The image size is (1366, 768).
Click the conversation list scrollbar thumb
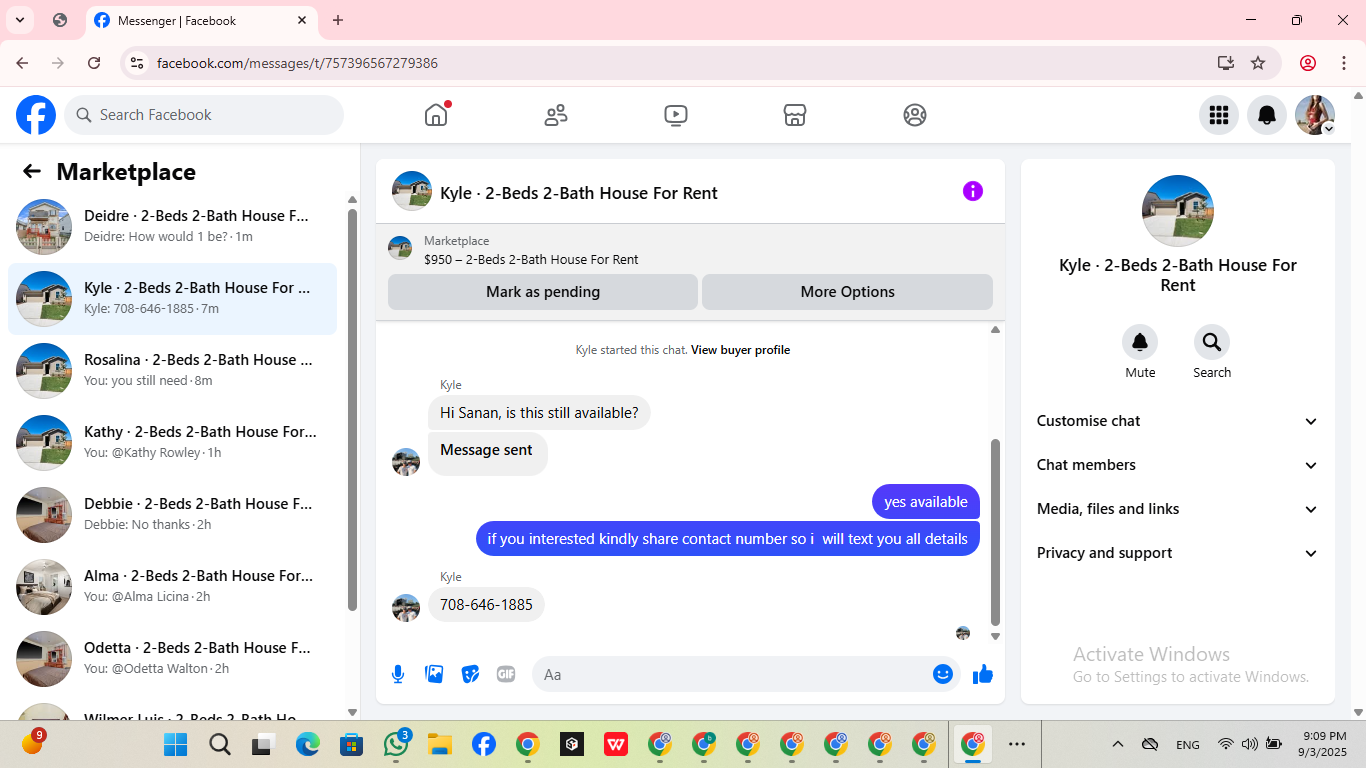point(352,409)
